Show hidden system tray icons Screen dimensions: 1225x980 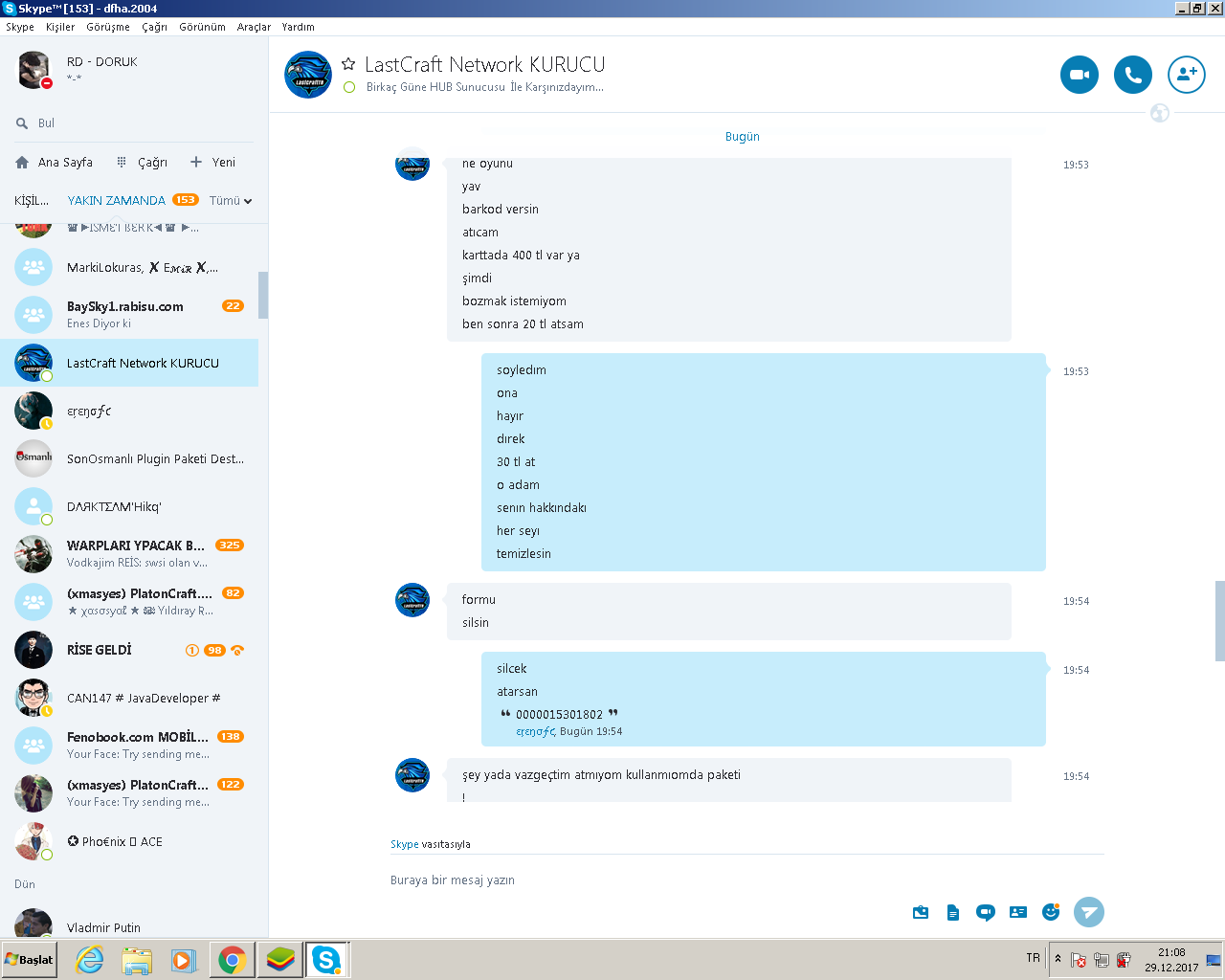(1058, 958)
